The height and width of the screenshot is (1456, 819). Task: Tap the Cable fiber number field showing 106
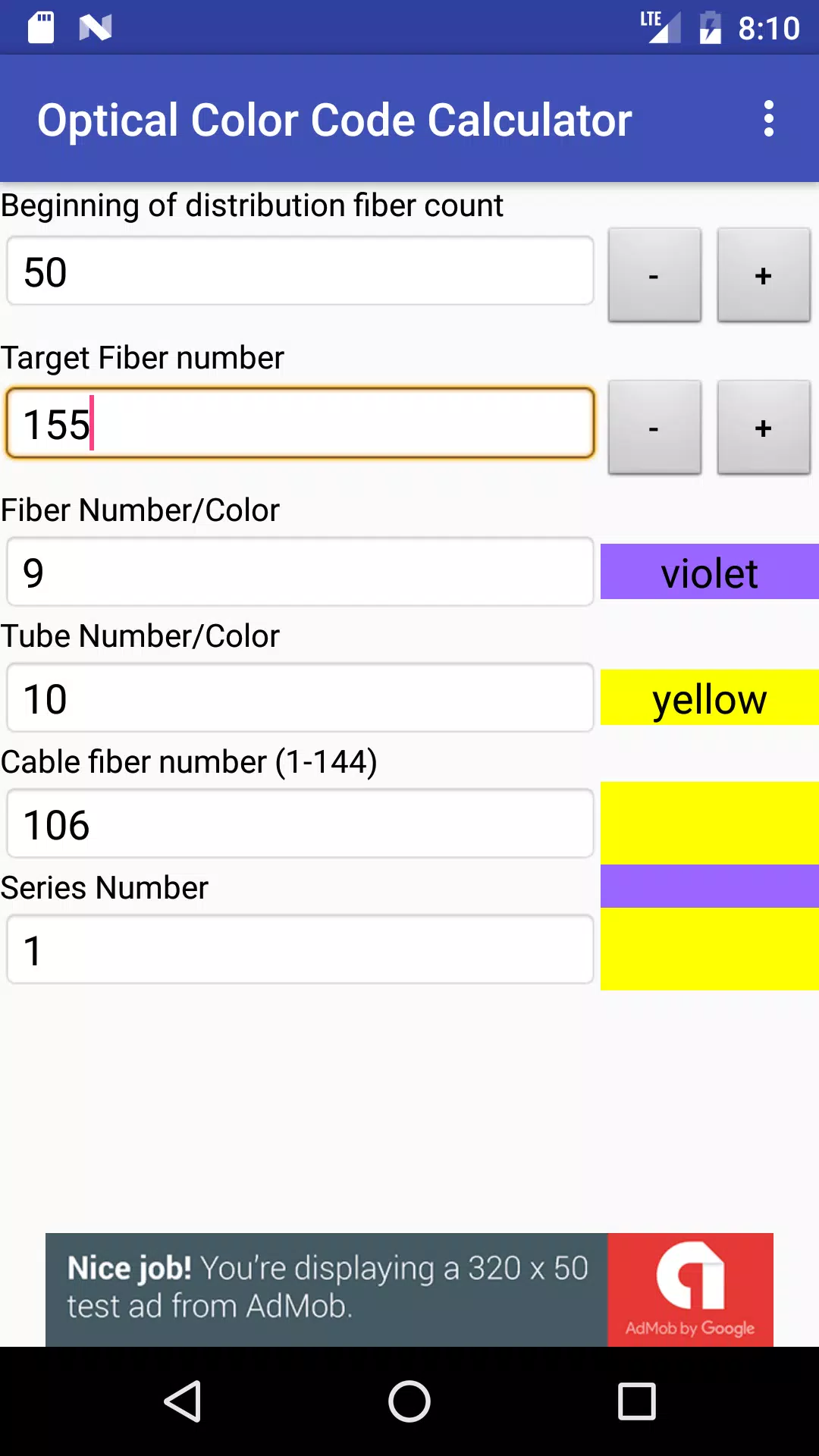click(x=300, y=824)
